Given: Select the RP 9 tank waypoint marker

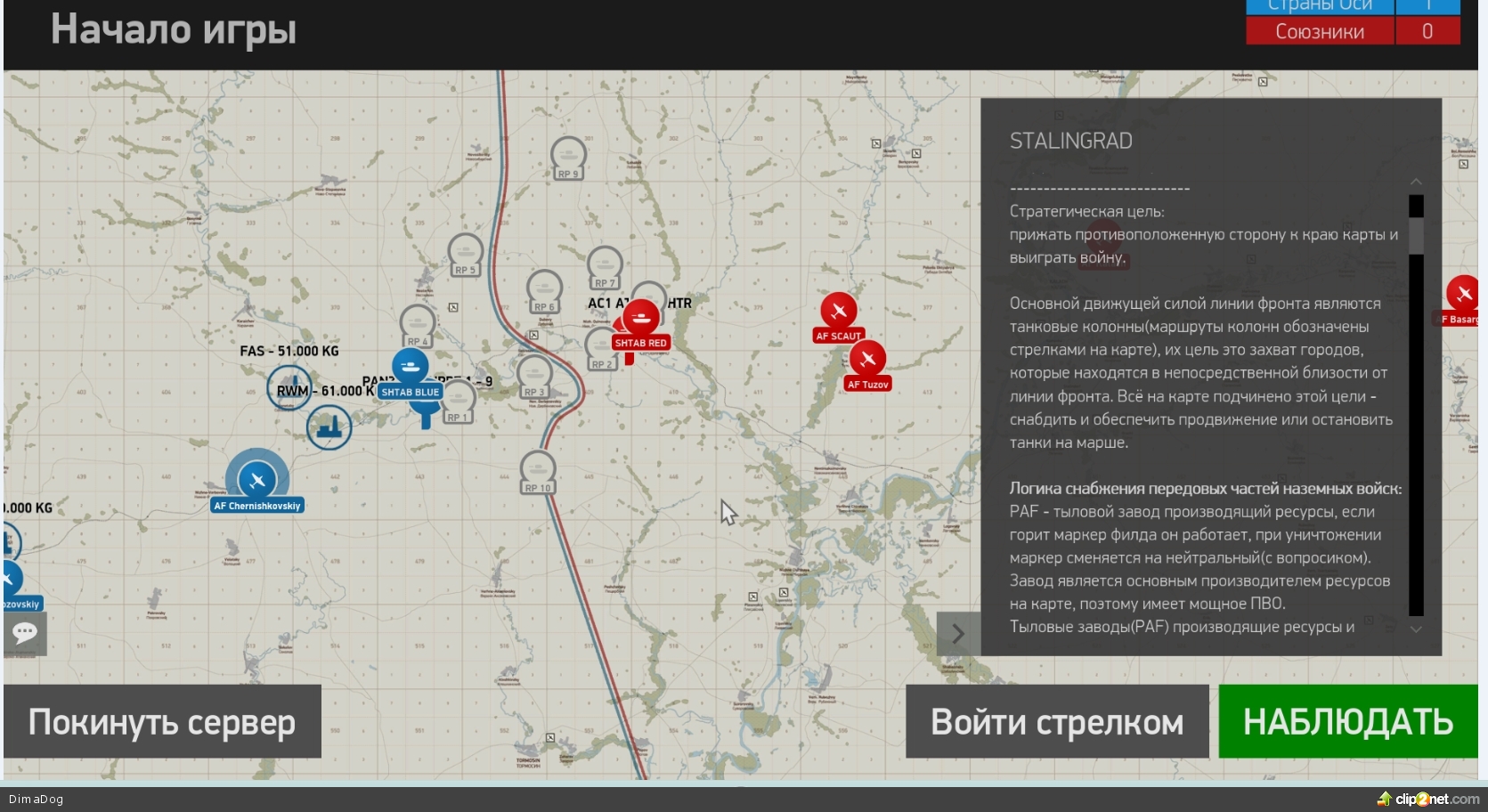Looking at the screenshot, I should [568, 158].
